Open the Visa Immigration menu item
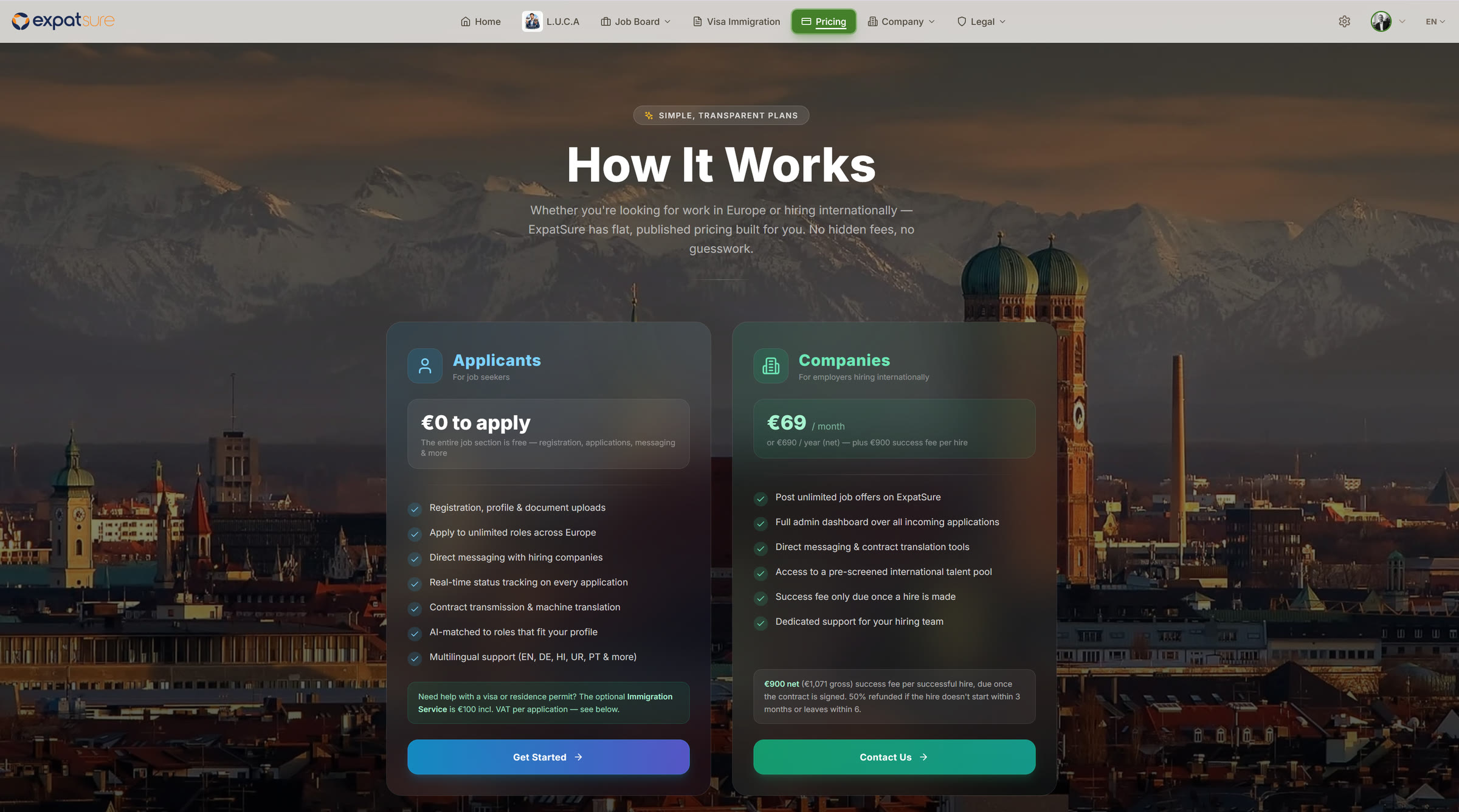The height and width of the screenshot is (812, 1459). tap(736, 21)
